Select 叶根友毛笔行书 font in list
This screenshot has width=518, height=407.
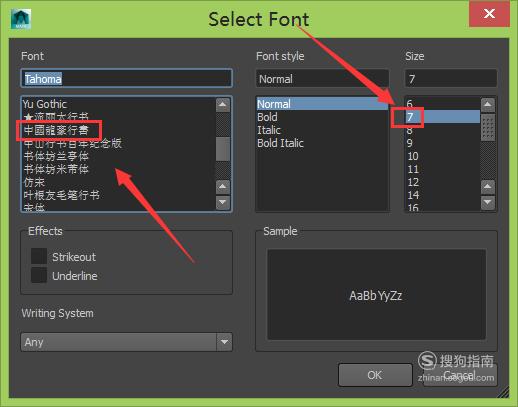click(x=118, y=195)
